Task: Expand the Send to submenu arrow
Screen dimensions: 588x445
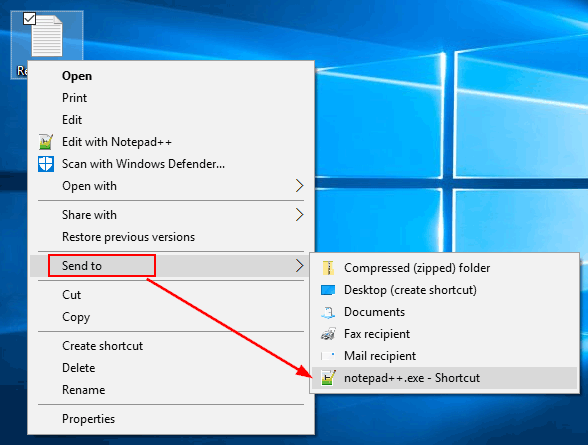Action: 299,265
